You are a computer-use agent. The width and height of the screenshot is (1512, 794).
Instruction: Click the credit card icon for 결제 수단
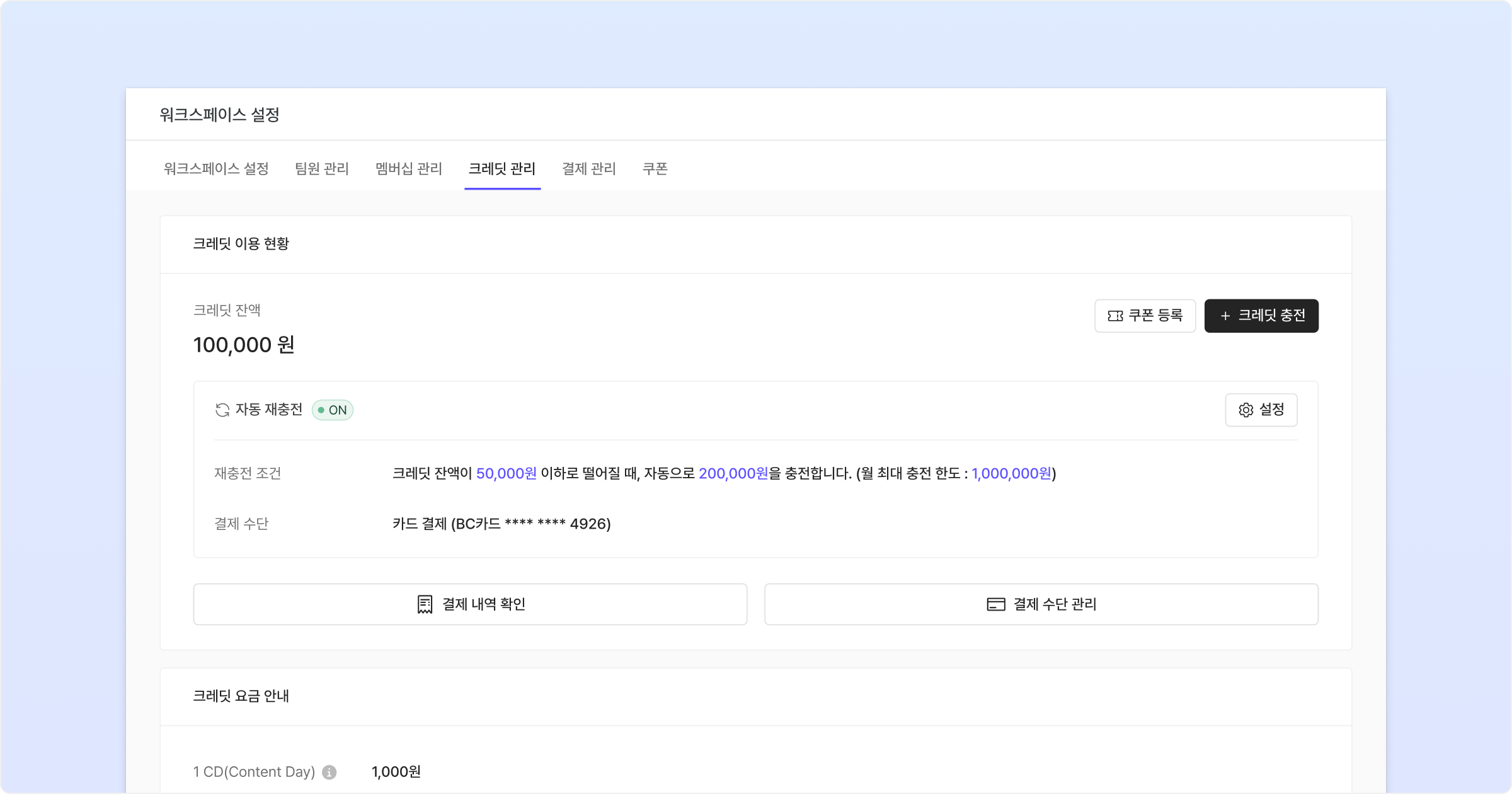(995, 604)
